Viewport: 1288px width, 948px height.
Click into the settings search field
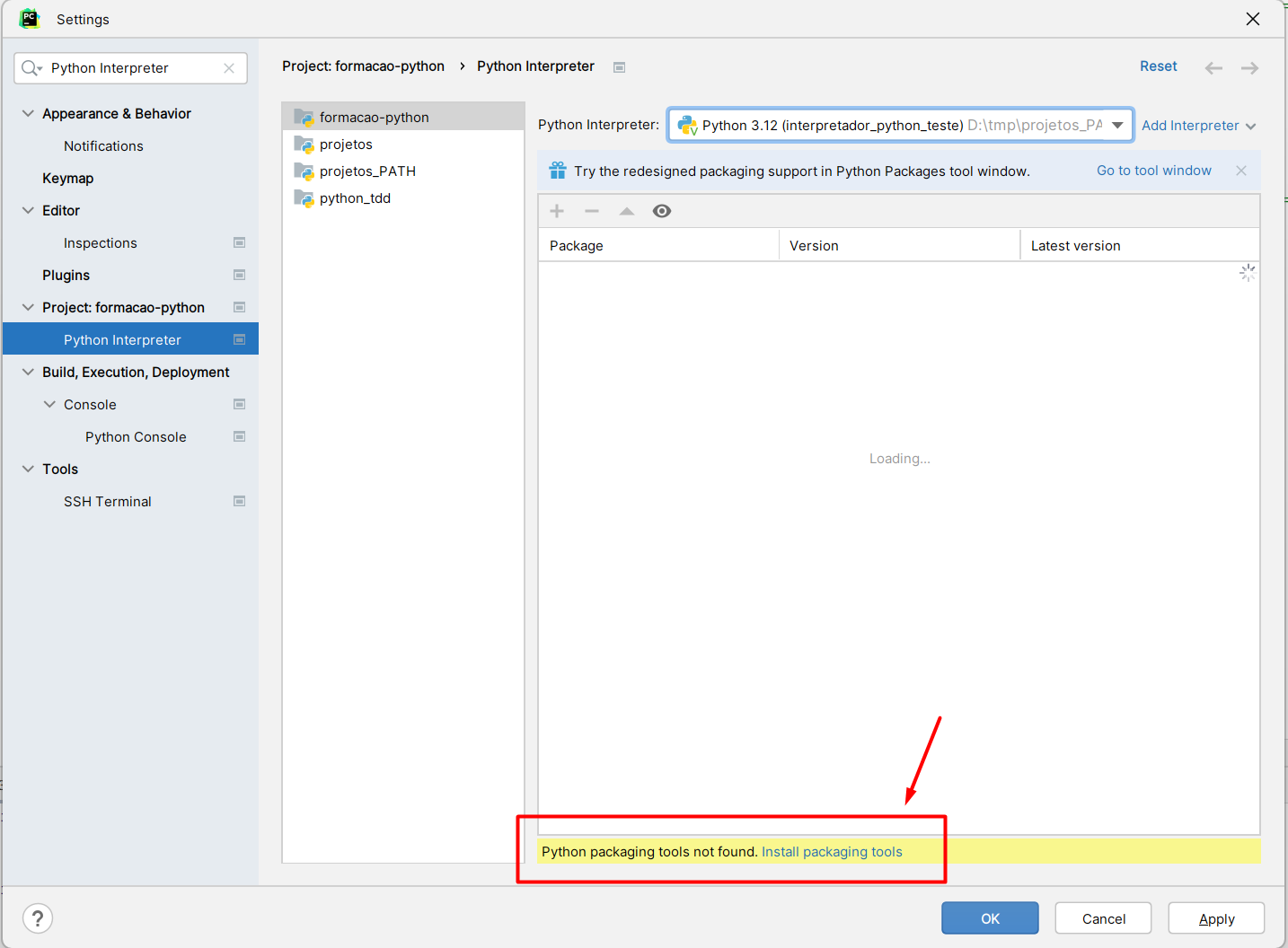[131, 68]
